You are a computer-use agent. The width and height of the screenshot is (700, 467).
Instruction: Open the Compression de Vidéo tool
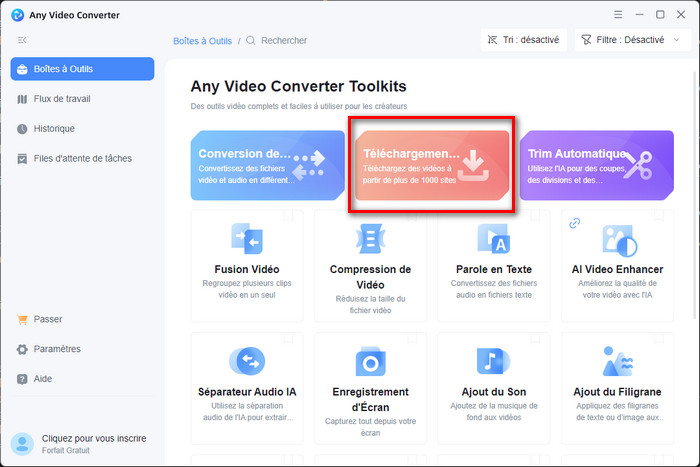coord(371,266)
